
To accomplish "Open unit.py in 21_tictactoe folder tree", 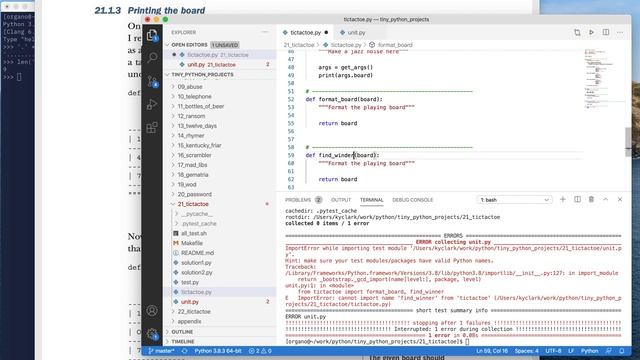I will [220, 302].
